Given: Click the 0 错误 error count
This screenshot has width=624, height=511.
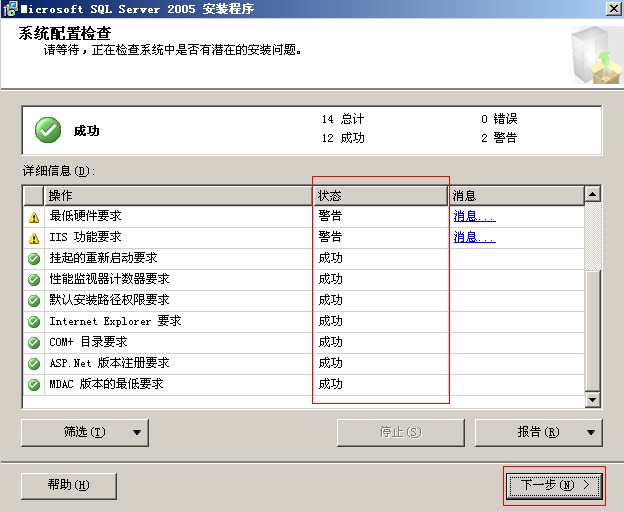Looking at the screenshot, I should point(499,119).
